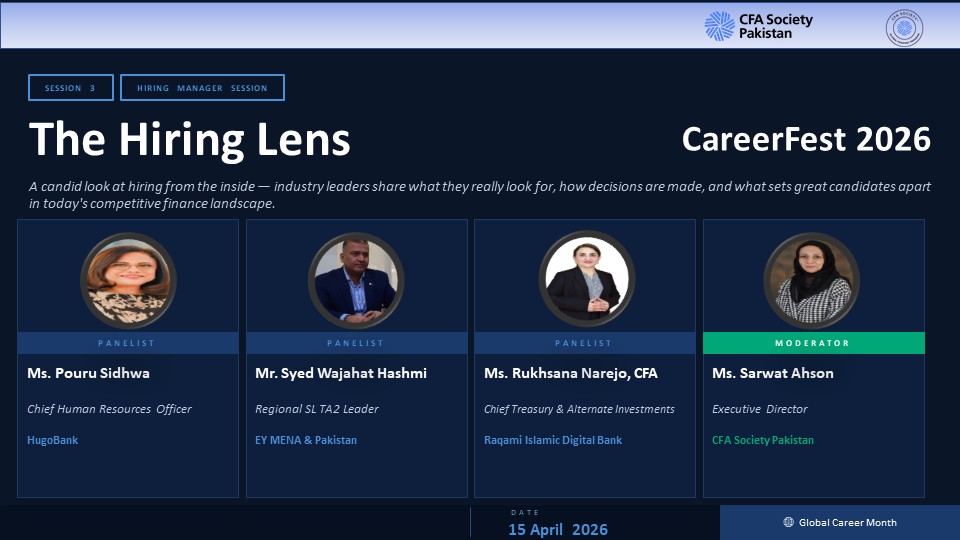Click the title Regional SL TA2 Leader
960x540 pixels.
pos(317,409)
